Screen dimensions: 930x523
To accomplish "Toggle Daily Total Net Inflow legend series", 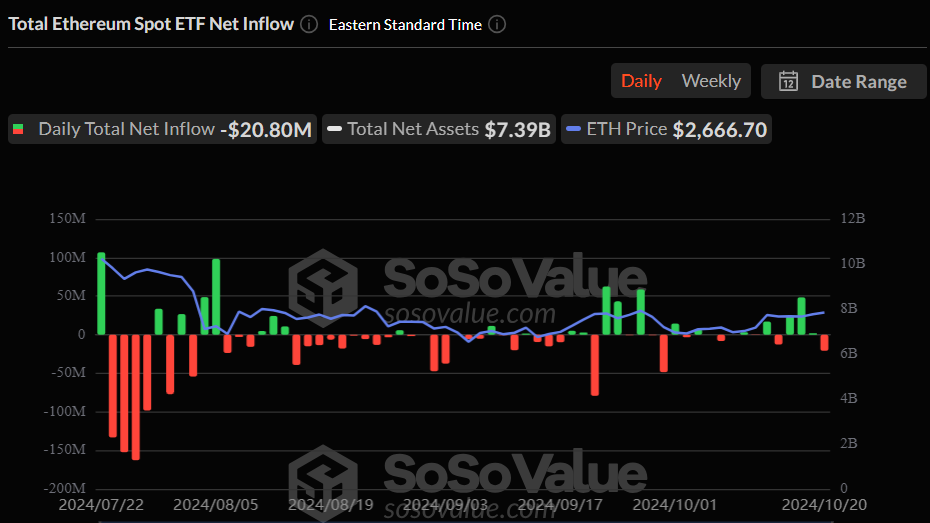I will point(163,129).
